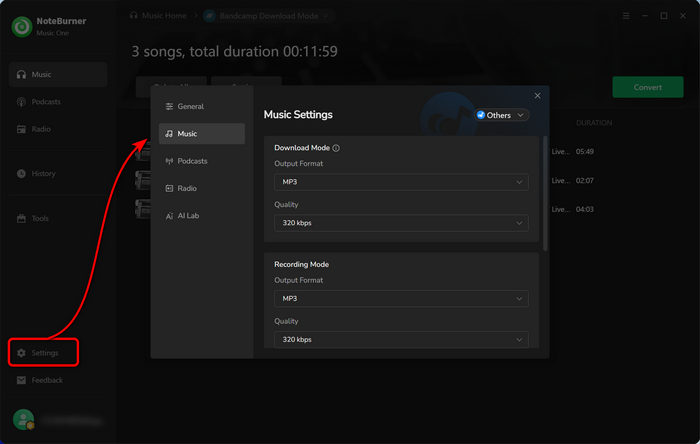Screen dimensions: 700x444
Task: Click the Settings gear icon
Action: [x=21, y=353]
